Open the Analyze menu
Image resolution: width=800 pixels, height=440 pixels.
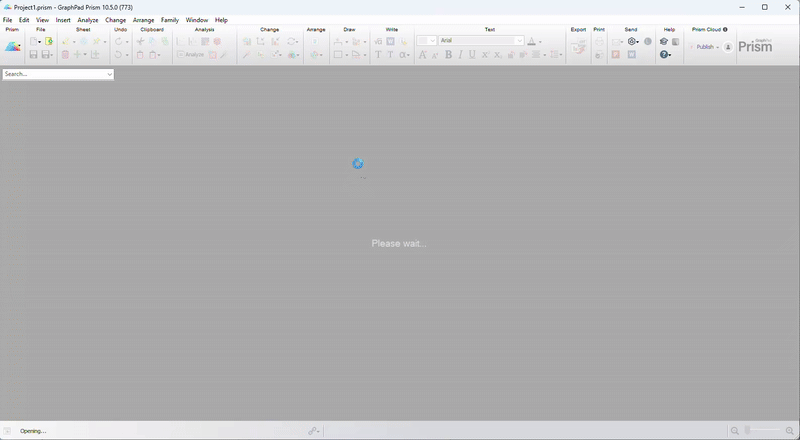coord(88,20)
